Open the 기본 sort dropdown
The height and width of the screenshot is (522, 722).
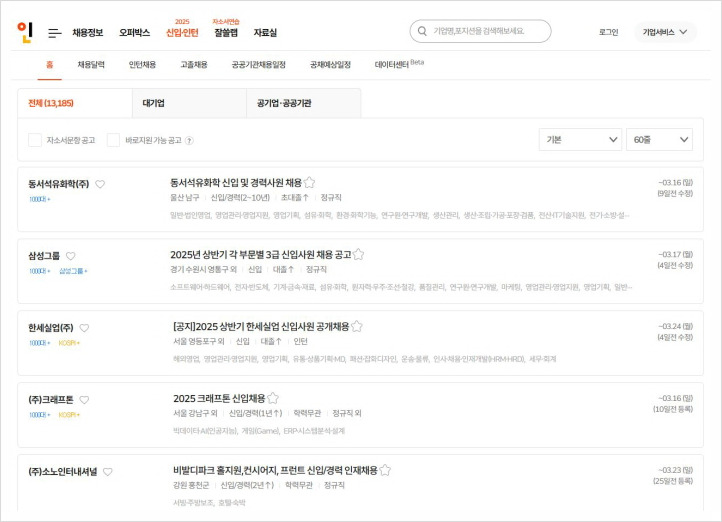pyautogui.click(x=580, y=139)
